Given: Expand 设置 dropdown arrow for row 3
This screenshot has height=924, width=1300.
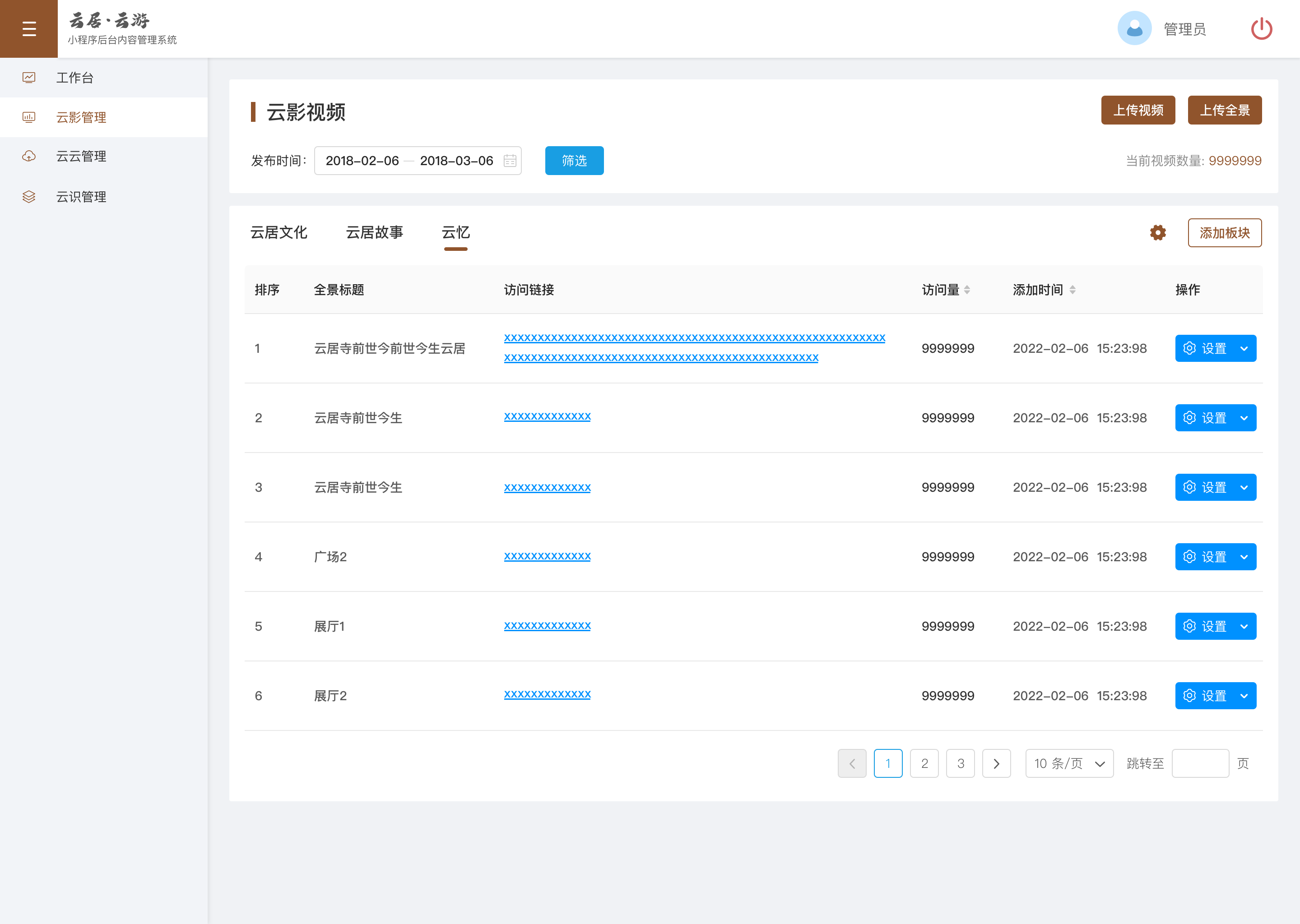Looking at the screenshot, I should (1244, 487).
